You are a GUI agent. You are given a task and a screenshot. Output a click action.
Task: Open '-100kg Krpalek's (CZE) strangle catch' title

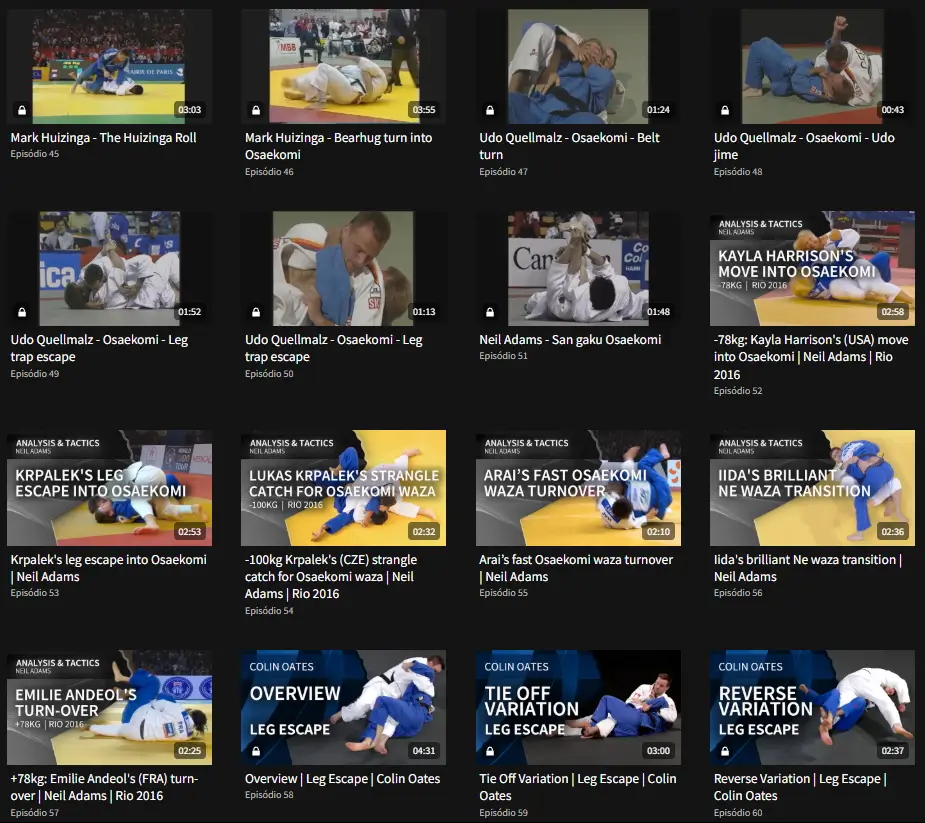(331, 576)
